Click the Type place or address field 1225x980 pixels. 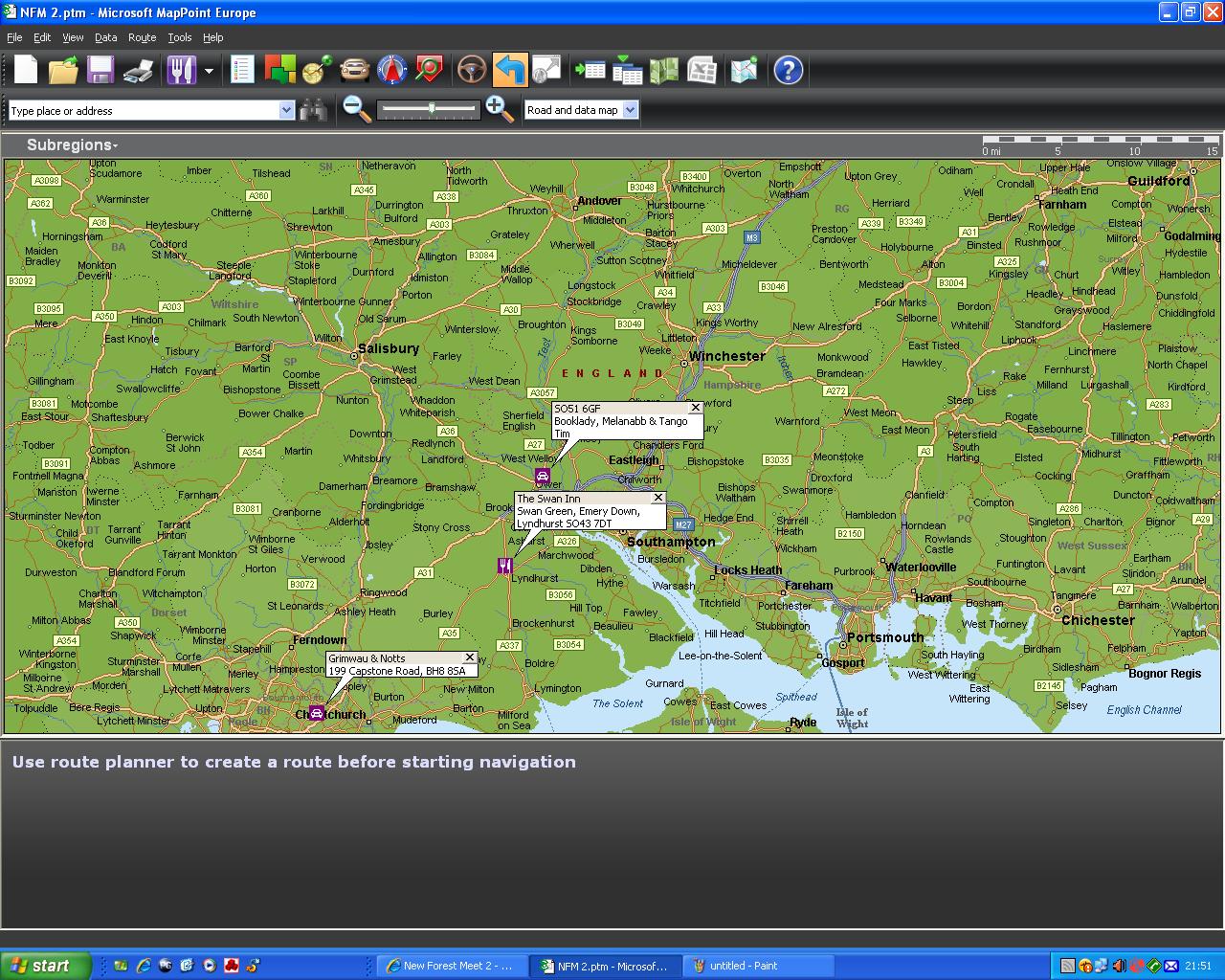point(144,110)
